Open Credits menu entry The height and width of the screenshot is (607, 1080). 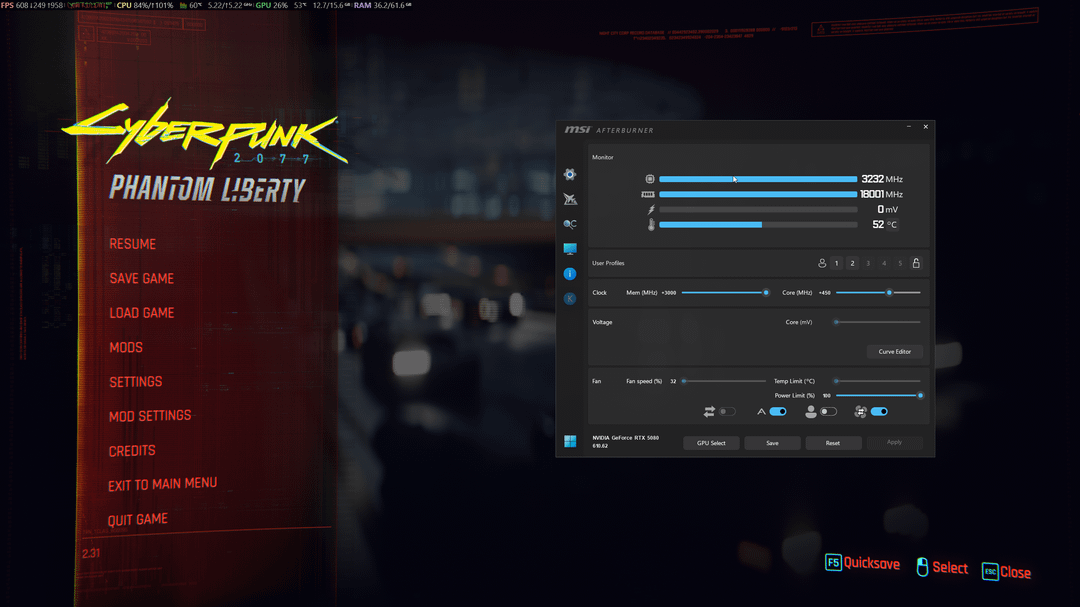coord(132,451)
